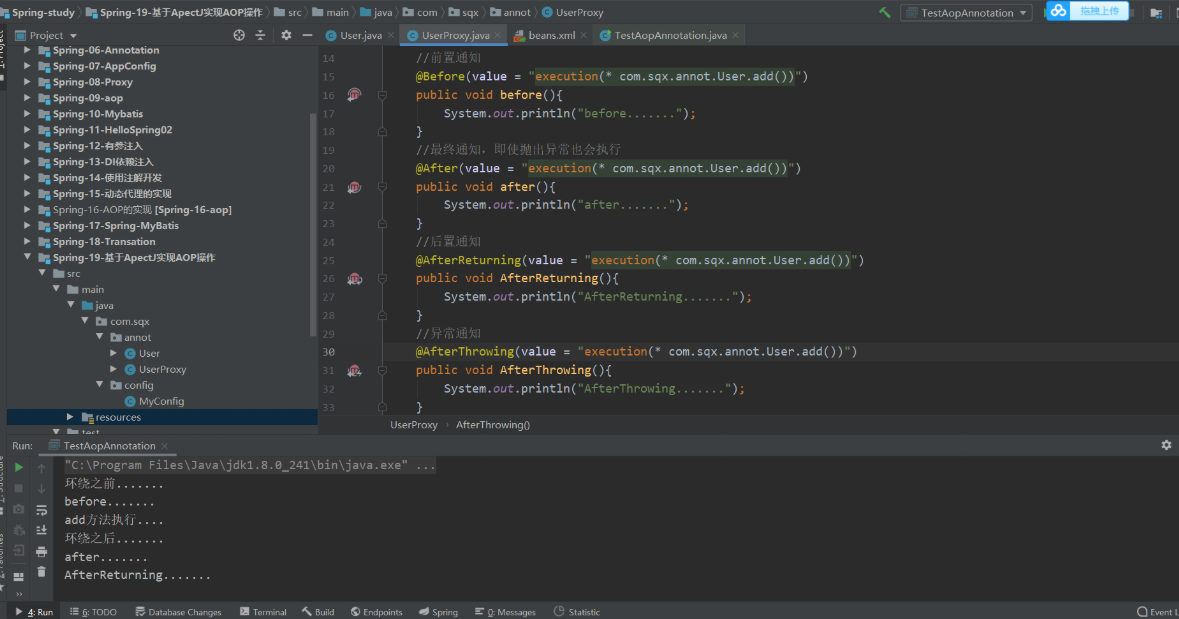Viewport: 1179px width, 619px height.
Task: Click the down-arrow stack trace icon
Action: [x=41, y=489]
